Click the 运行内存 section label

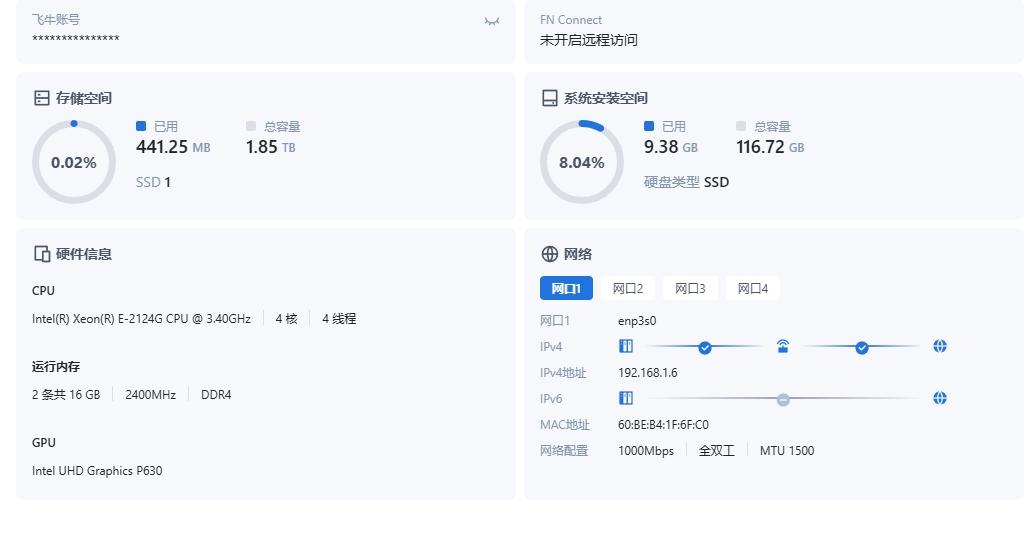pos(56,366)
